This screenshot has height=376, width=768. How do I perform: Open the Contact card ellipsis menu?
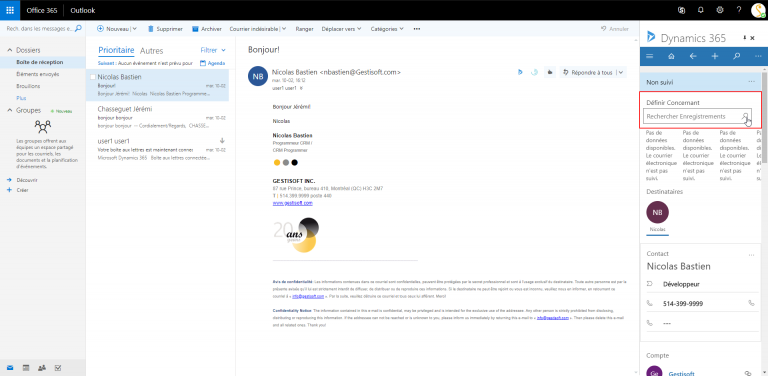pos(751,255)
